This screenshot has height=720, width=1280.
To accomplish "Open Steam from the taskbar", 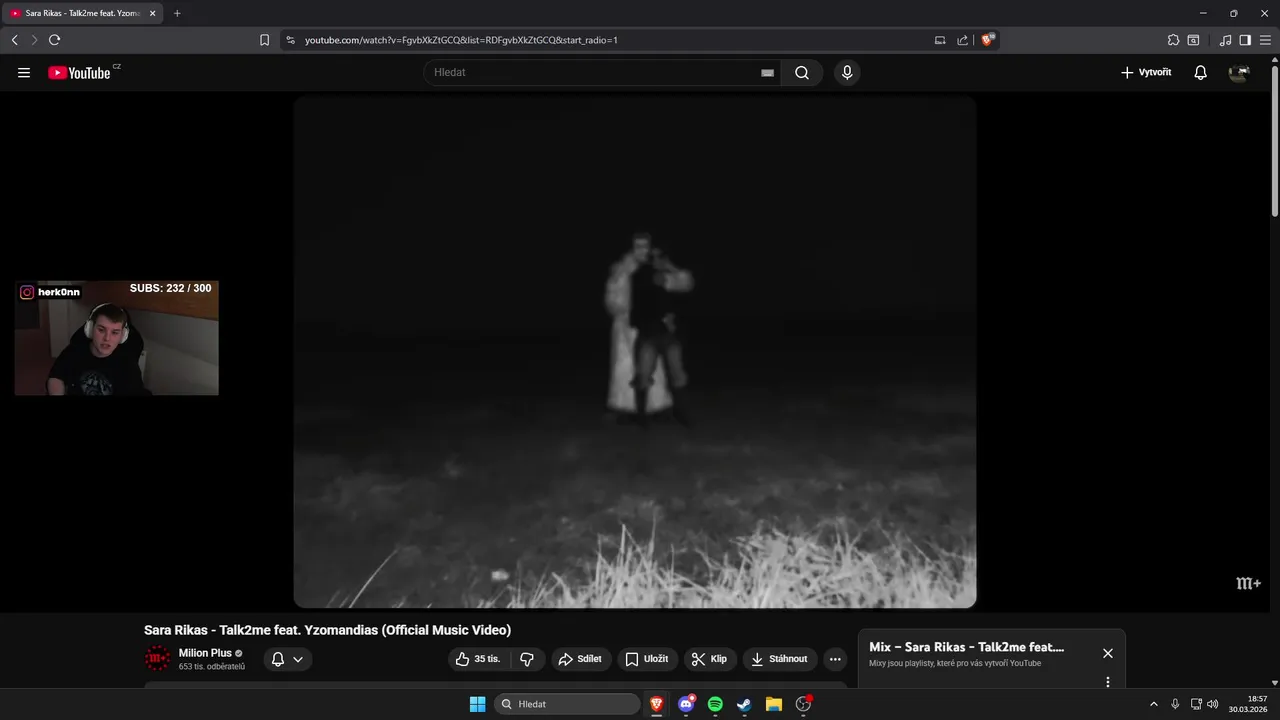I will pyautogui.click(x=744, y=704).
